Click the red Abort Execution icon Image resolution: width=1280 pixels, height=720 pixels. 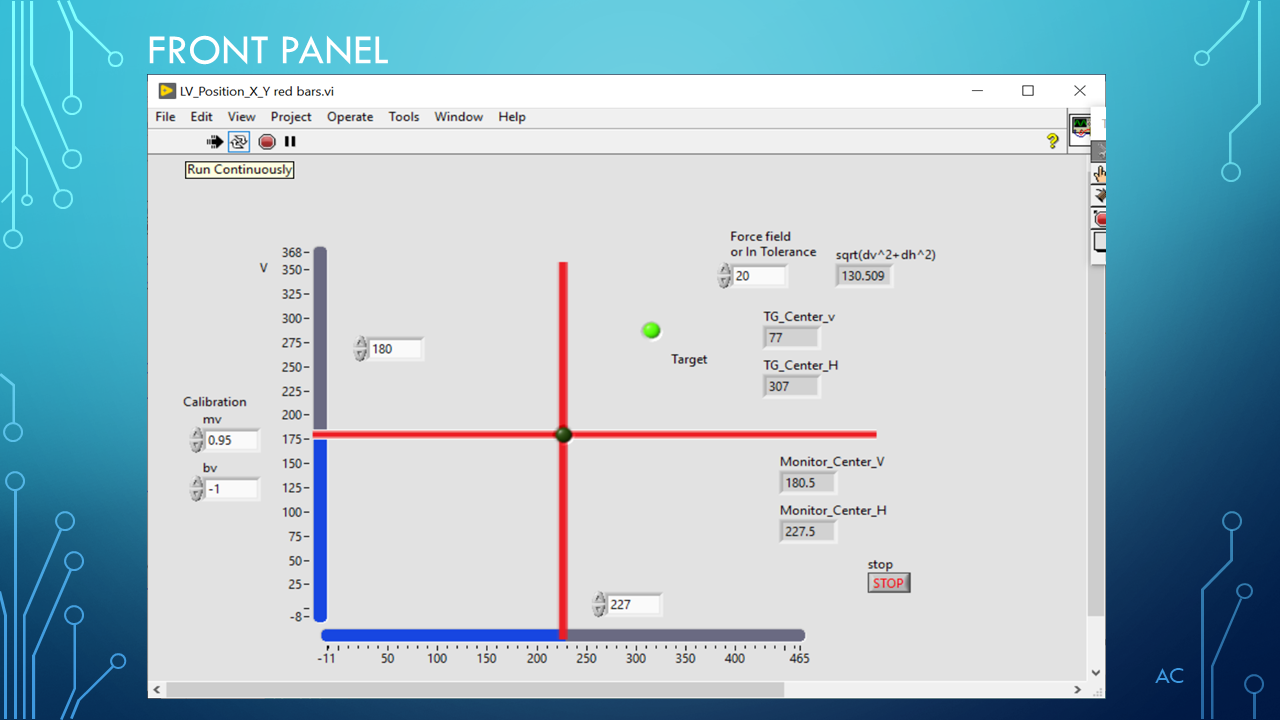point(267,142)
